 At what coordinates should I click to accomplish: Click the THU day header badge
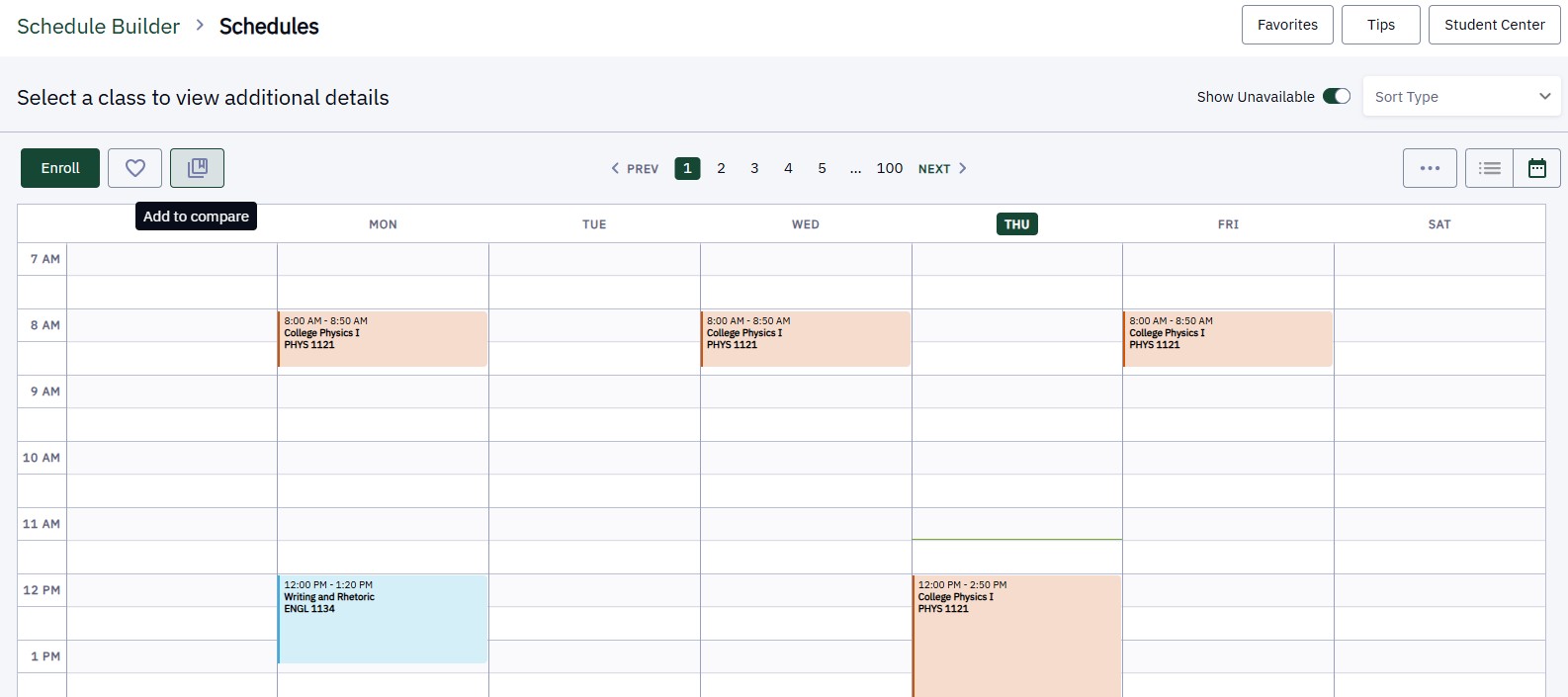[1017, 224]
